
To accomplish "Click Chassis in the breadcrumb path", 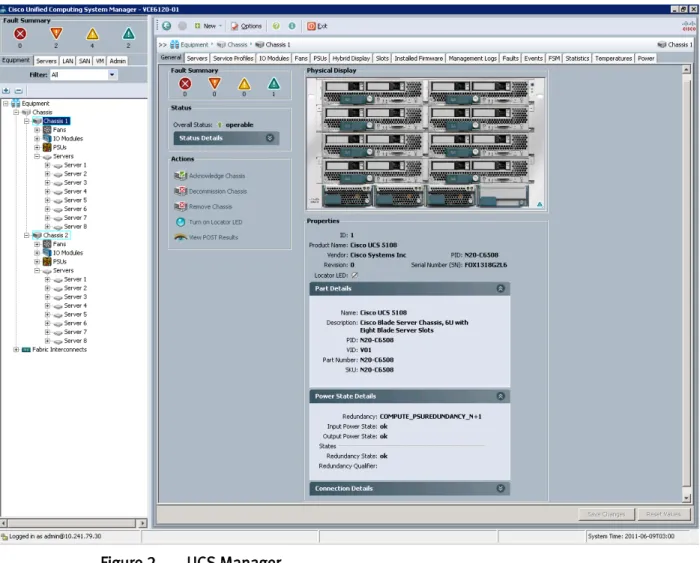I will [237, 45].
